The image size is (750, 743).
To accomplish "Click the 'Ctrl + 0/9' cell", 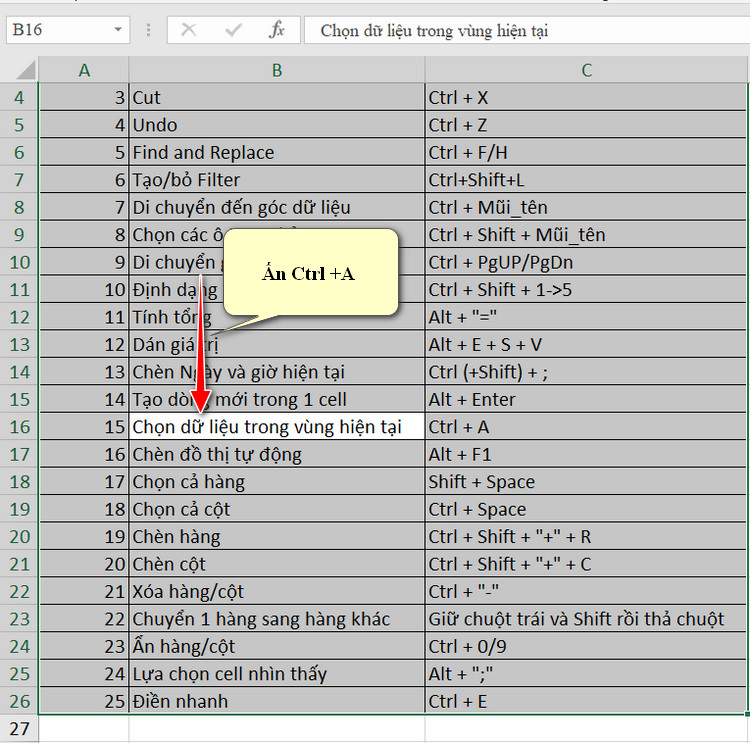I will tap(585, 646).
